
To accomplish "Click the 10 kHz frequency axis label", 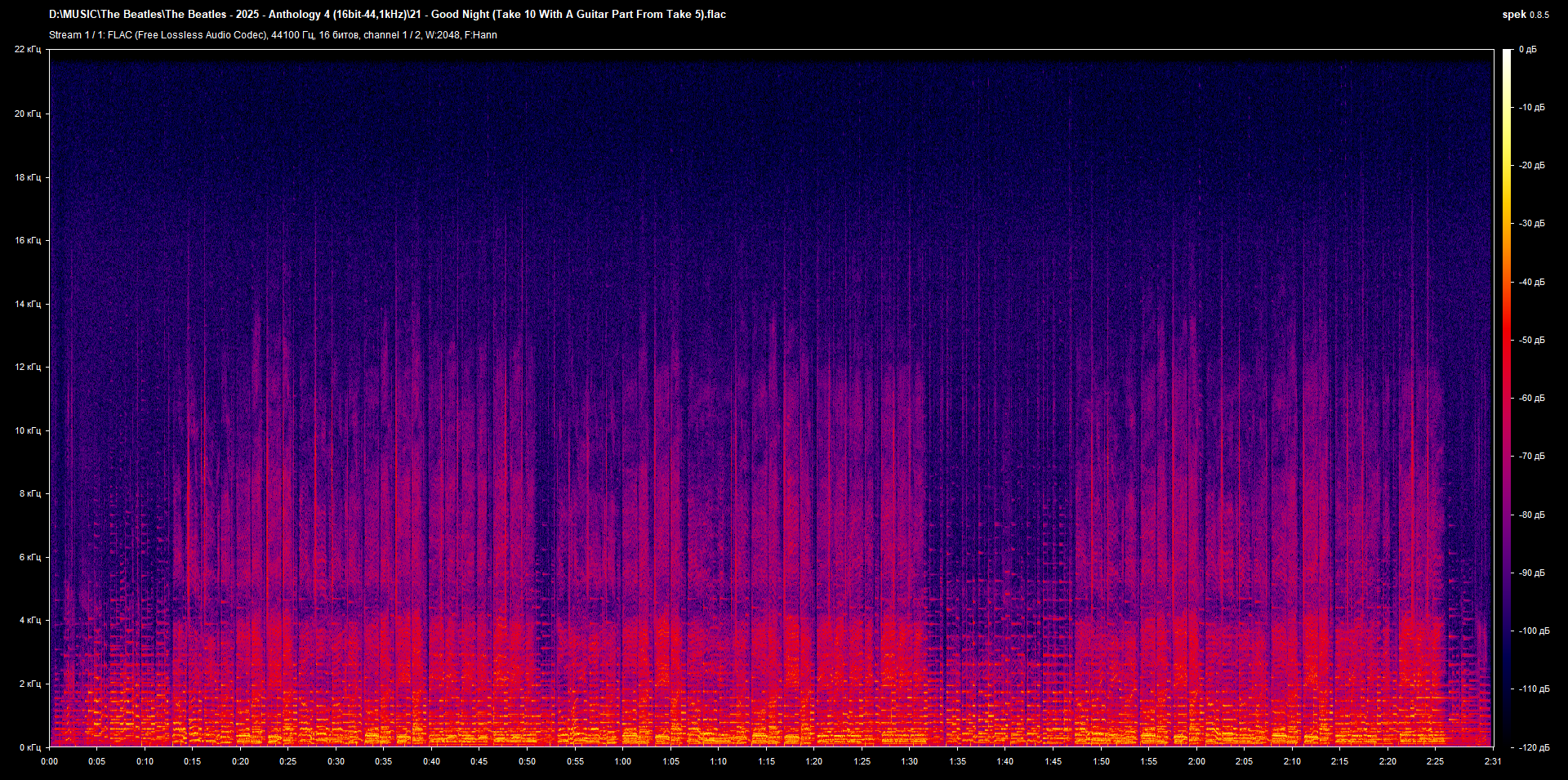I will click(28, 430).
